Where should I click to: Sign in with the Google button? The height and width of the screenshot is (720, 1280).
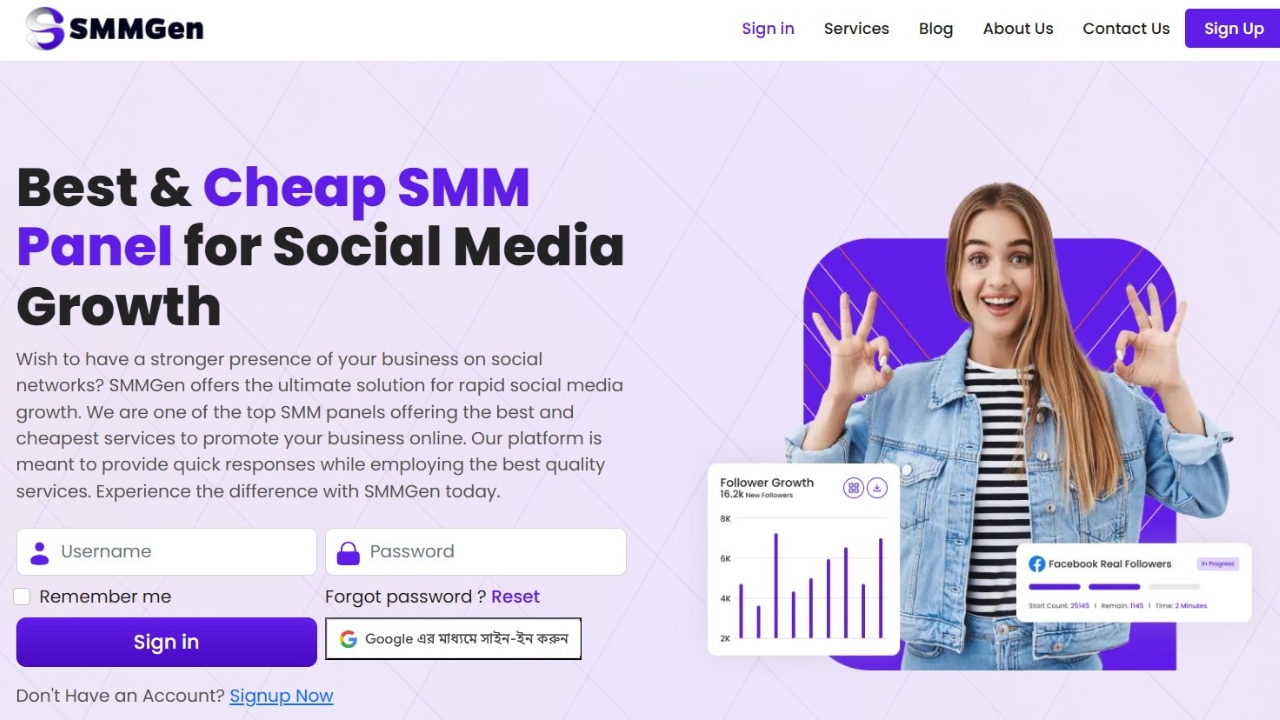pos(453,639)
